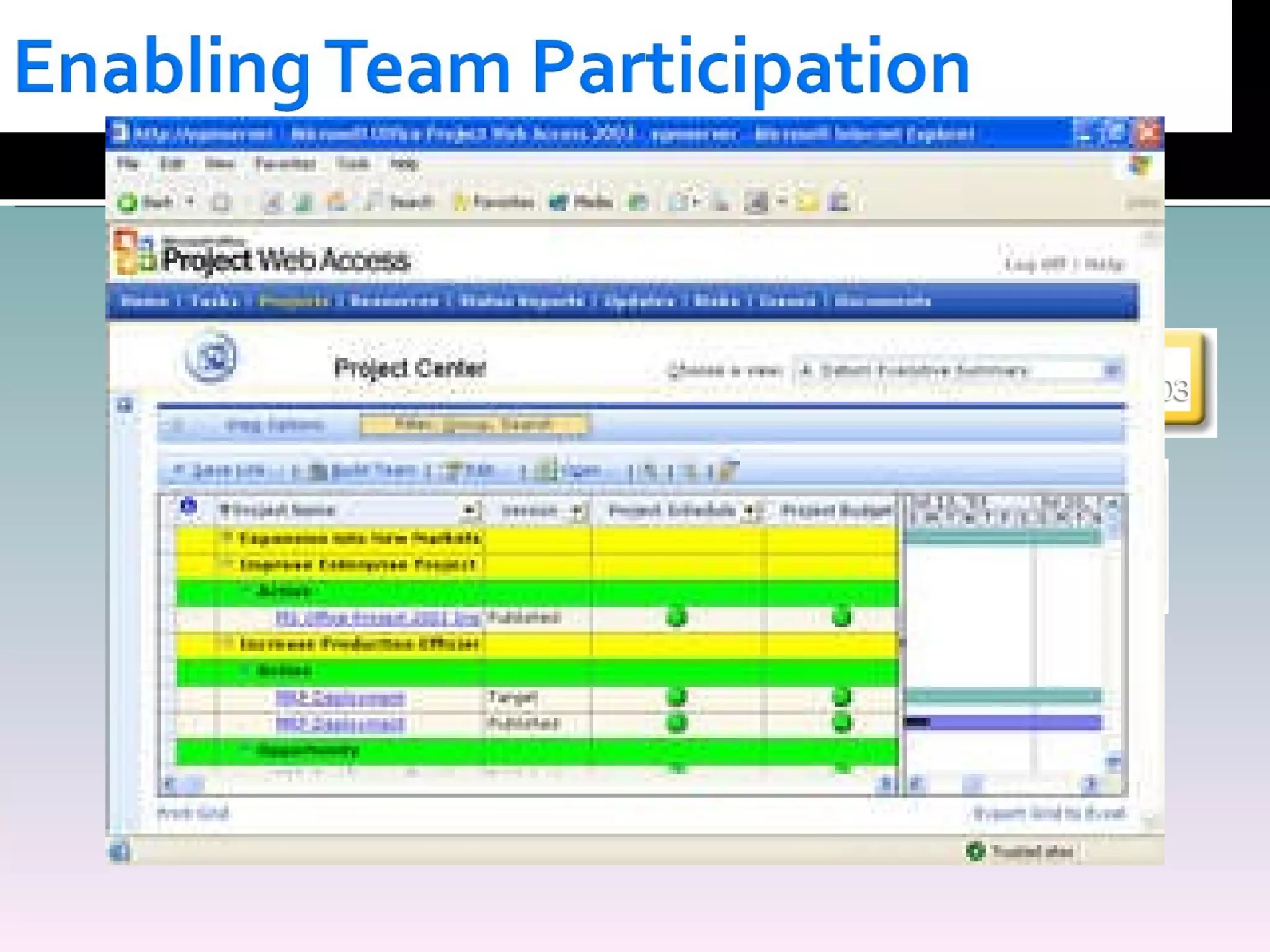This screenshot has height=952, width=1270.
Task: Open the Tools menu
Action: (x=353, y=164)
